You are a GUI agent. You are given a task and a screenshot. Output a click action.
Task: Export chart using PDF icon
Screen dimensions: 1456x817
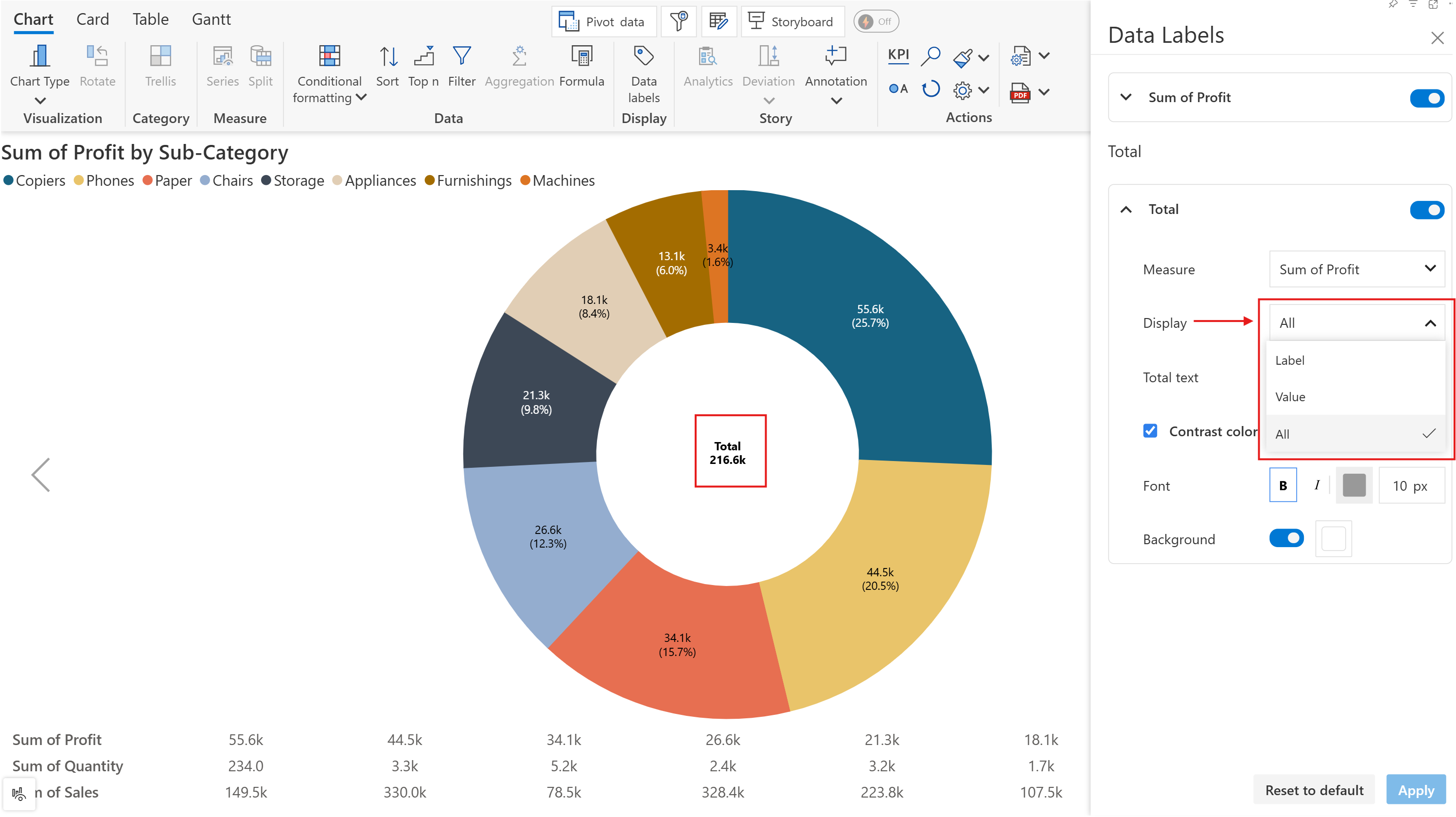pos(1020,92)
